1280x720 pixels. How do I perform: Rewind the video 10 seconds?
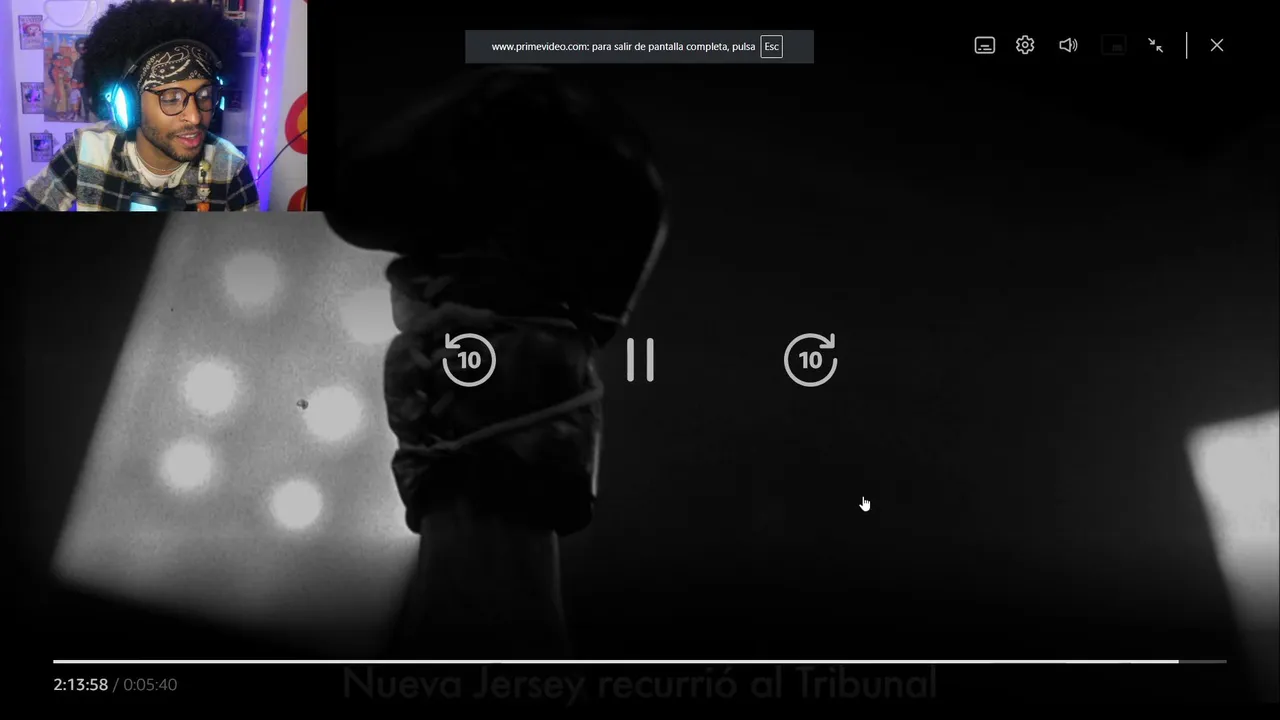(x=469, y=360)
